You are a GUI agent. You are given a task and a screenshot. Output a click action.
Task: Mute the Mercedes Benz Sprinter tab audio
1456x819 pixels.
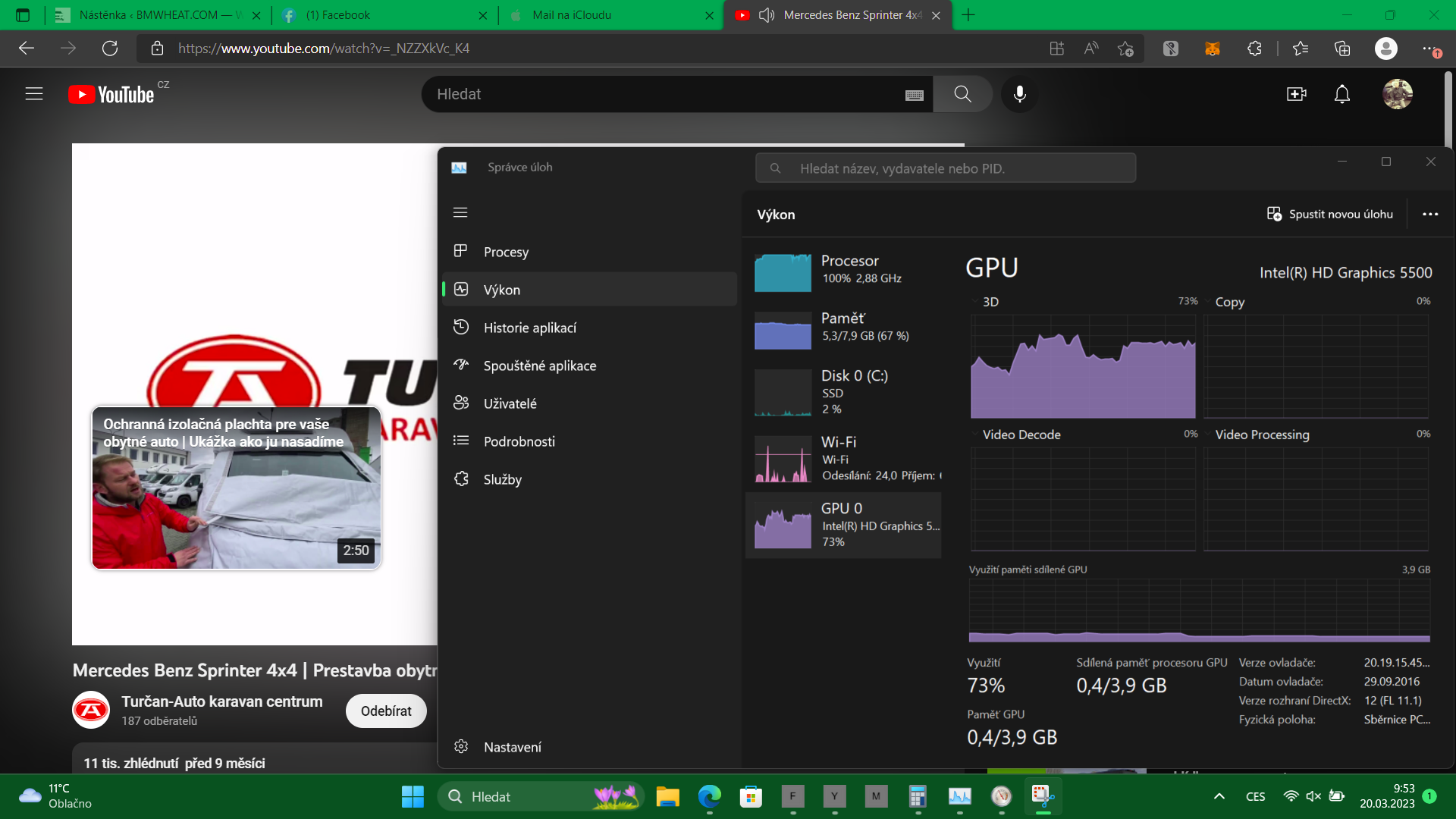(766, 15)
